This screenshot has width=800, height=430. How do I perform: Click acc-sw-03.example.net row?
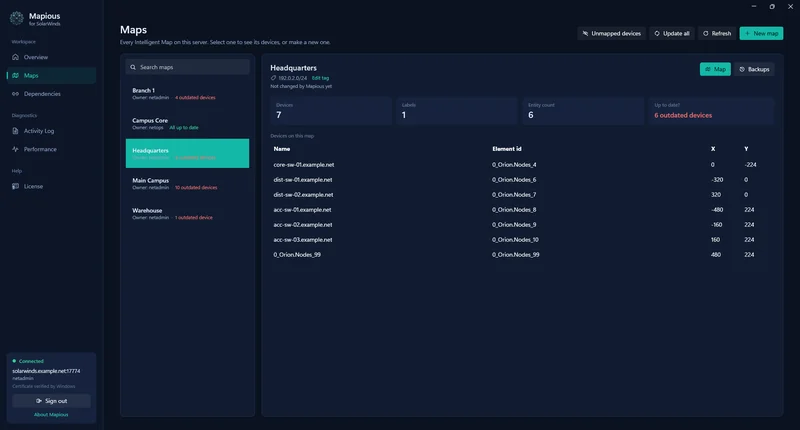(522, 240)
